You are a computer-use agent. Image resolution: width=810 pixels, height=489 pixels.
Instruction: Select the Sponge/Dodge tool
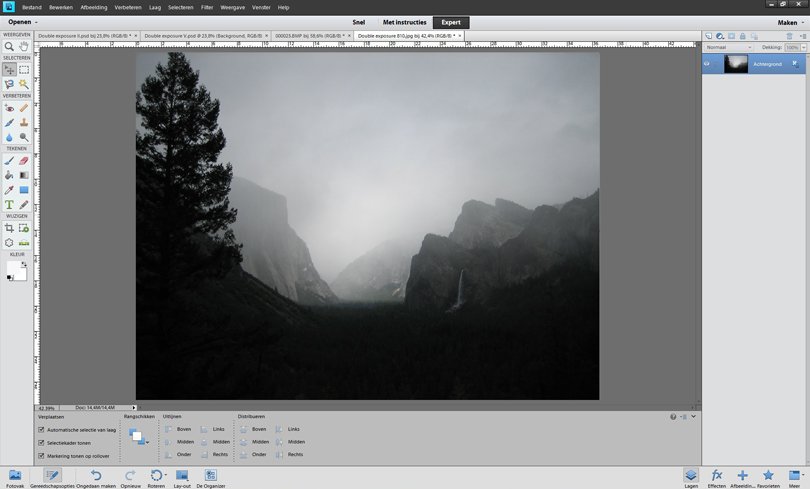tap(24, 137)
